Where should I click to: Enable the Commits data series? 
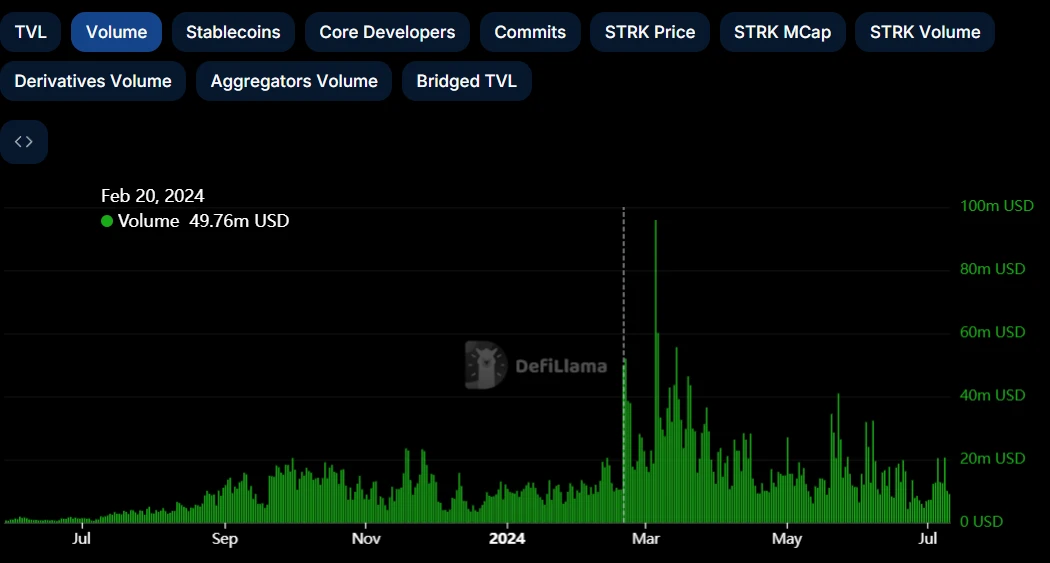(530, 32)
